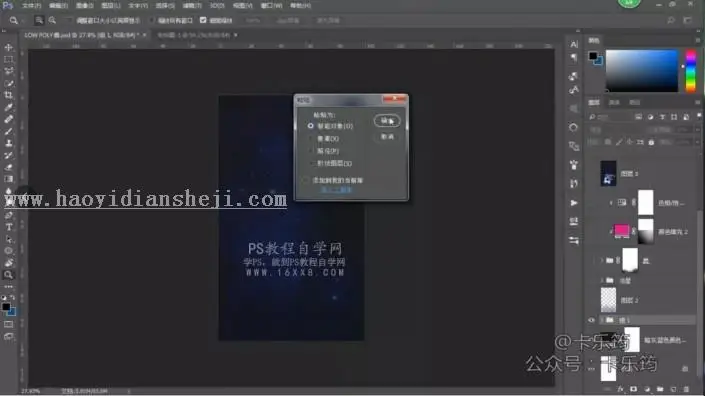The image size is (705, 396).
Task: Toggle Resize Windows to Fit checkbox
Action: 69,20
